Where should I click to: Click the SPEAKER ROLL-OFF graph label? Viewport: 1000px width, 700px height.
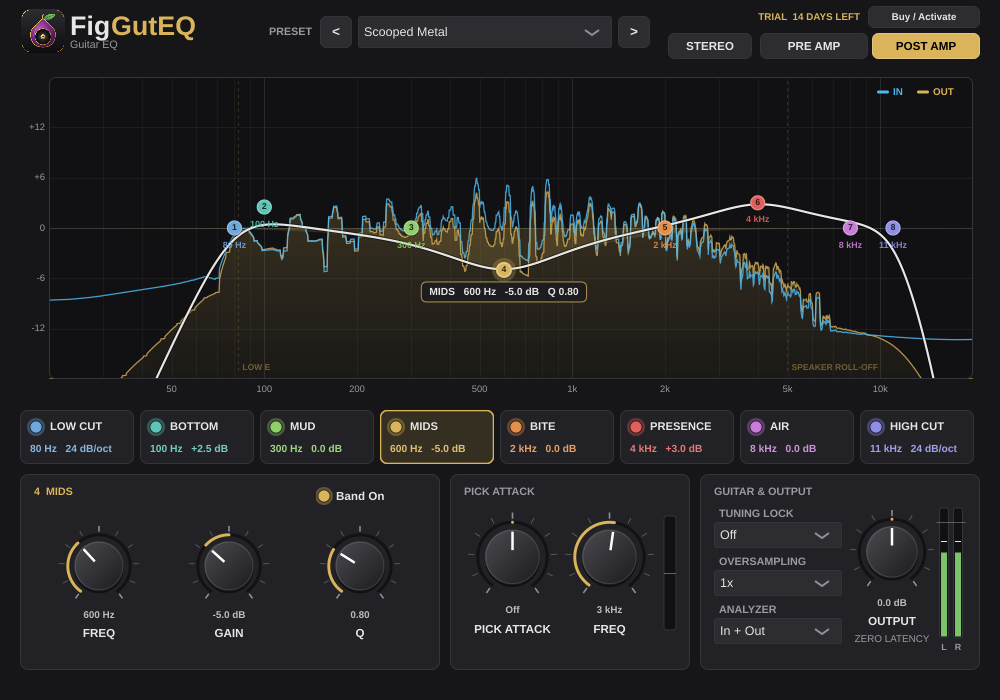(x=834, y=367)
